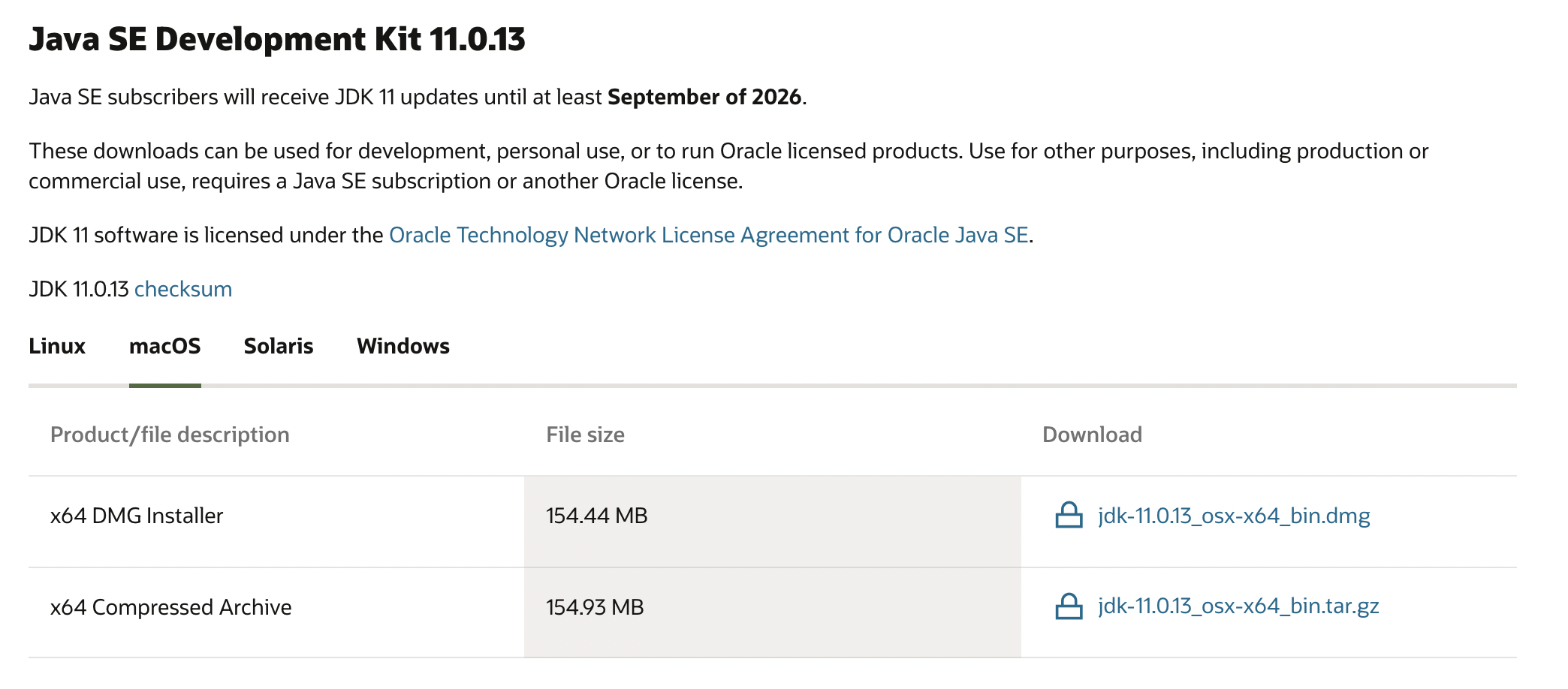Click the lock icon beside jdk-11.0.13_osx-x64_bin.tar.gz
1568x689 pixels.
pyautogui.click(x=1069, y=606)
